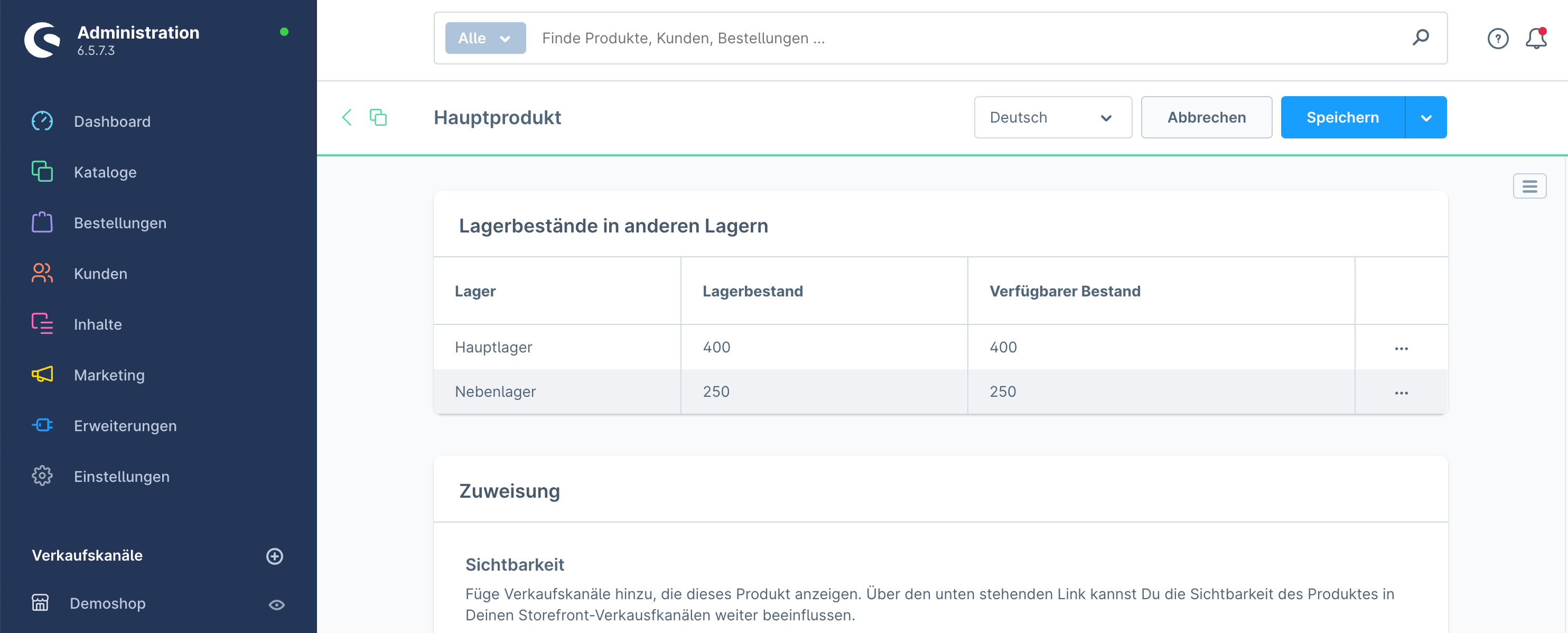The width and height of the screenshot is (1568, 633).
Task: Navigate to Einstellungen in the sidebar
Action: click(121, 476)
